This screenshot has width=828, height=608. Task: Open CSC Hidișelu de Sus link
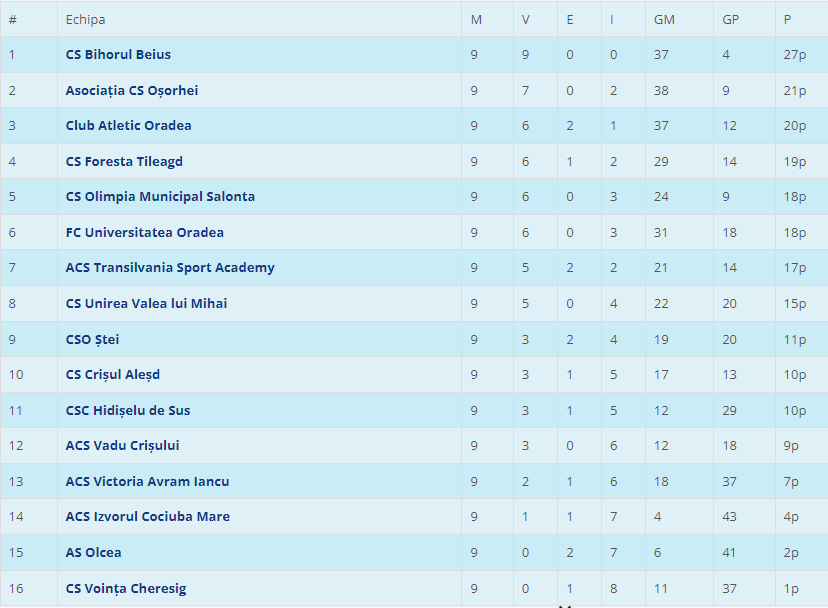(x=128, y=410)
